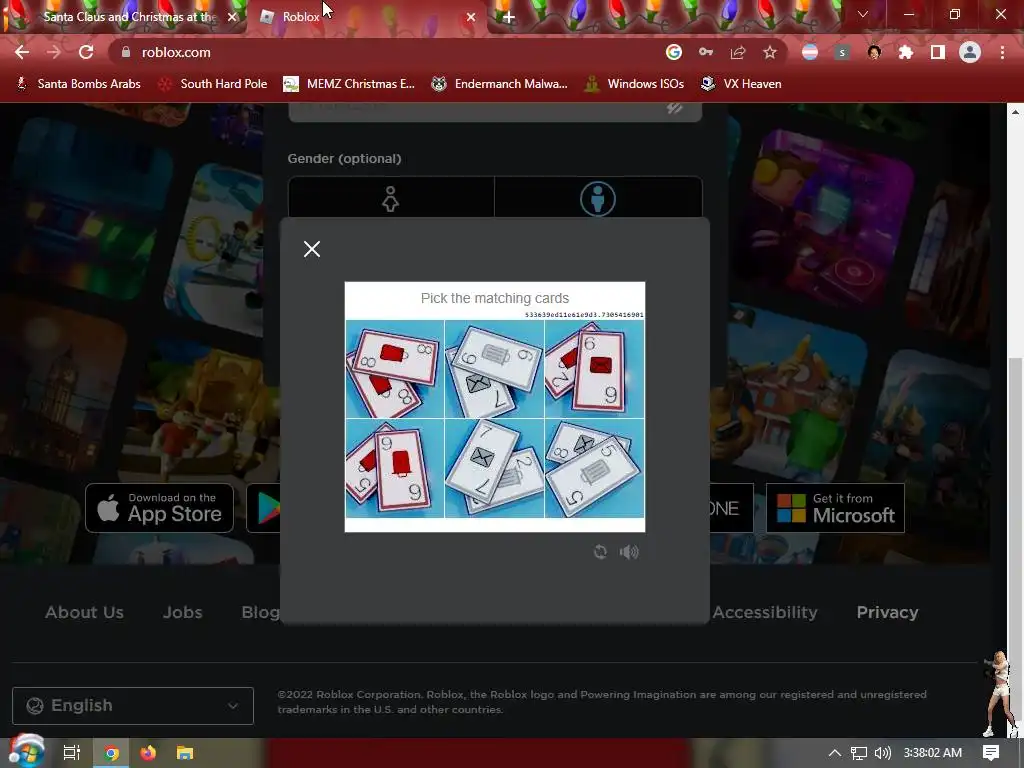Open the About Us footer link
The width and height of the screenshot is (1024, 768).
click(x=84, y=613)
